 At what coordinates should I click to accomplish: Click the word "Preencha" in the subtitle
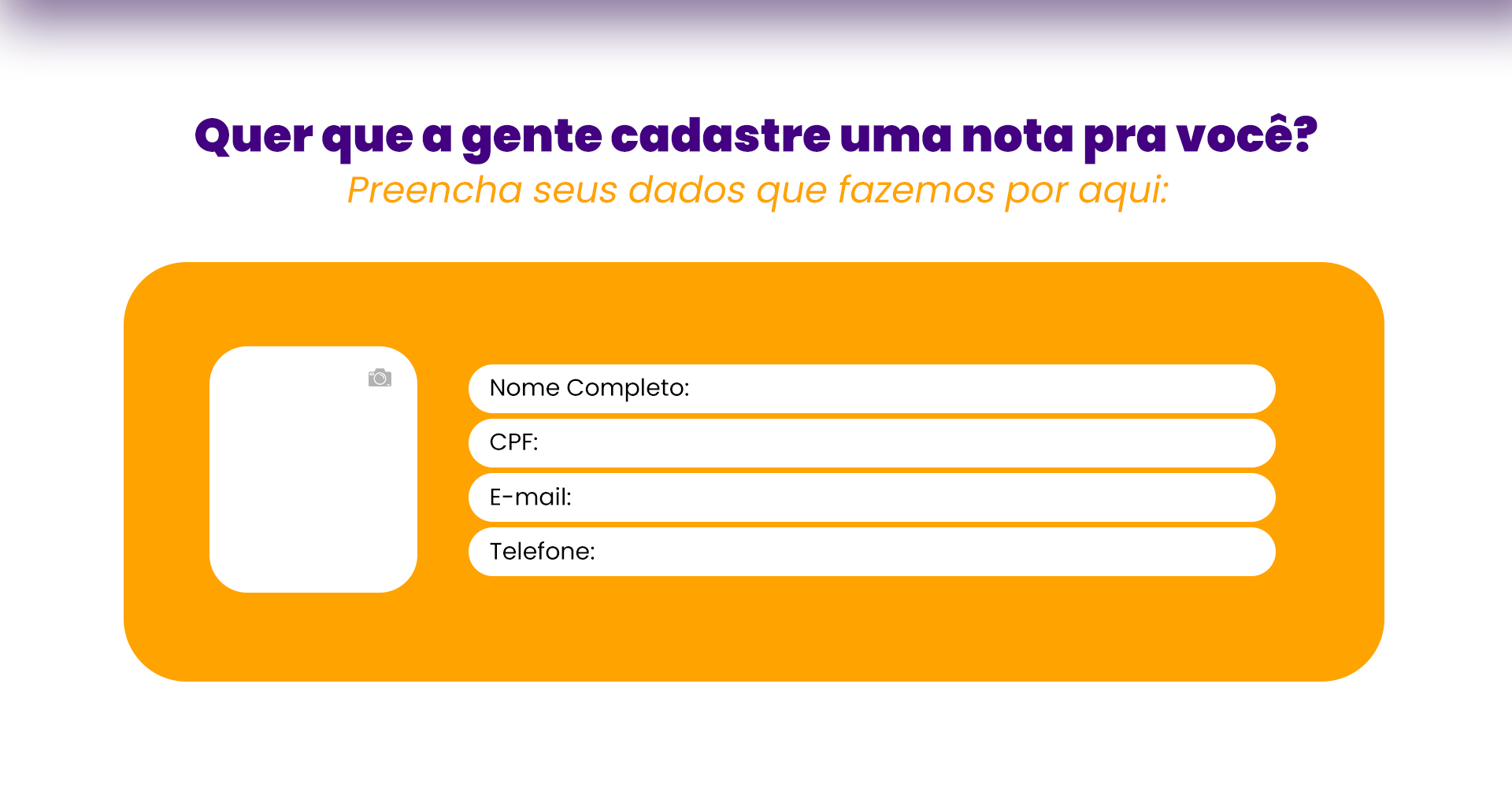[435, 190]
